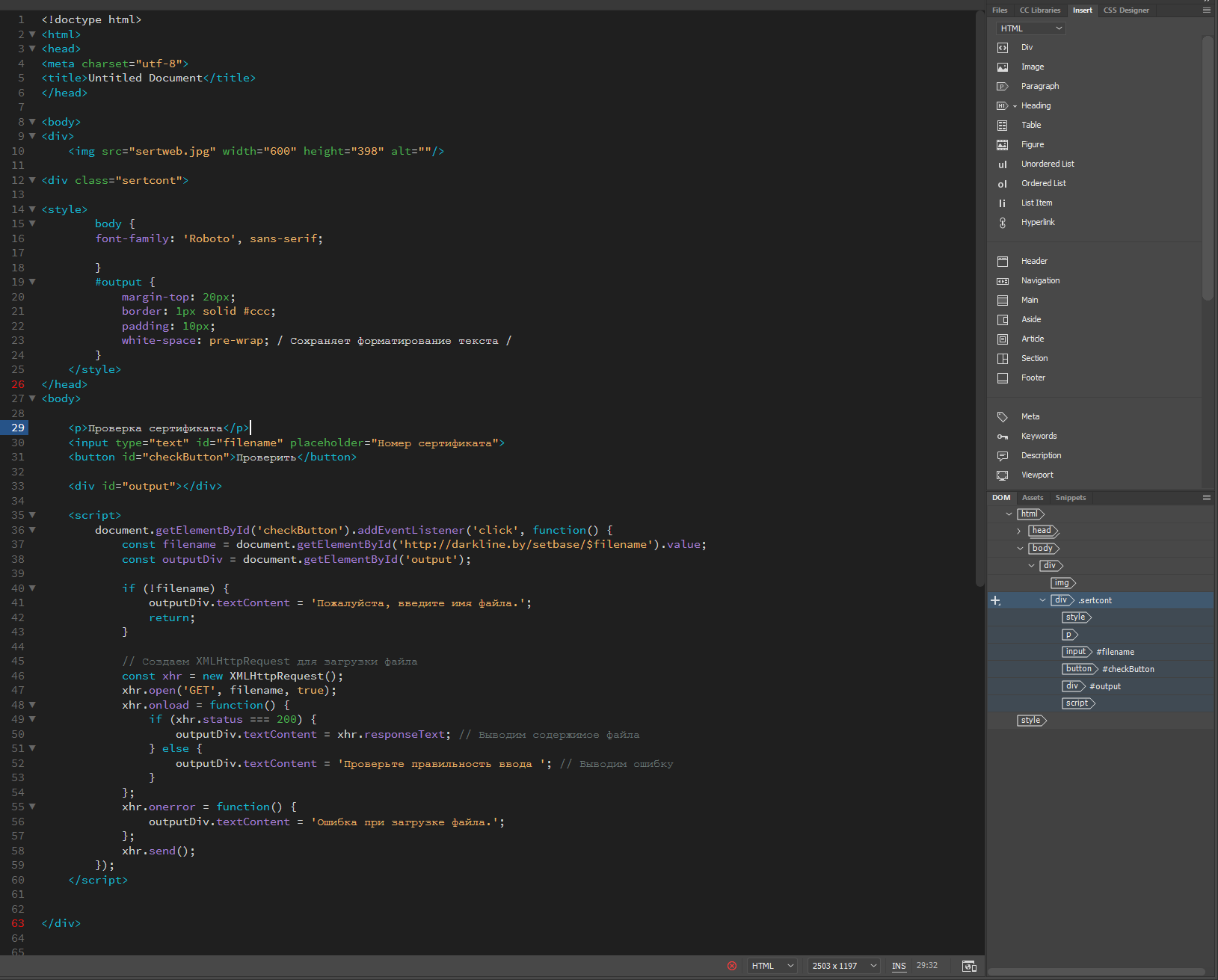The height and width of the screenshot is (980, 1218).
Task: Click the code editor vertical scrollbar
Action: [979, 299]
